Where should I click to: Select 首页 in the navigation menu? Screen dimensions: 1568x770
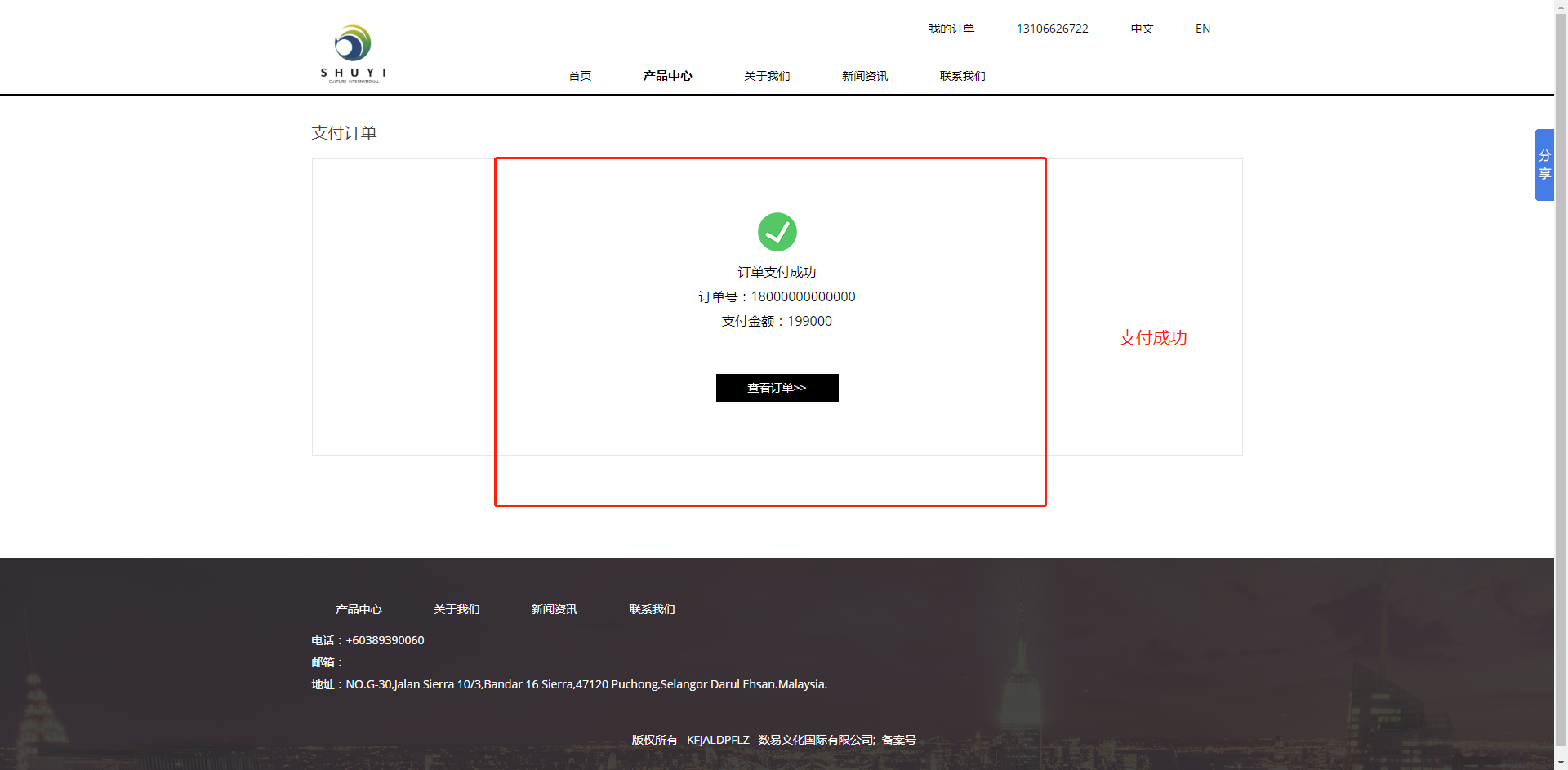coord(580,75)
